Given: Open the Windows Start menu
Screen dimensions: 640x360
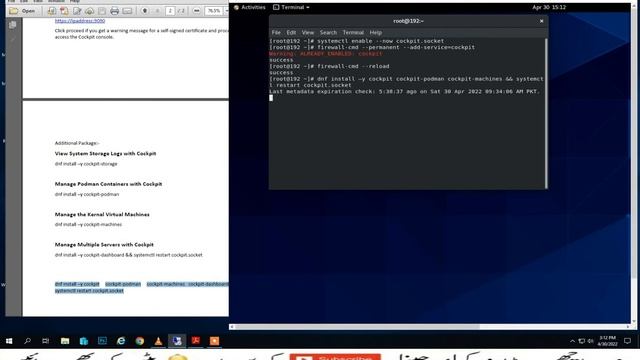Looking at the screenshot, I should pos(9,341).
